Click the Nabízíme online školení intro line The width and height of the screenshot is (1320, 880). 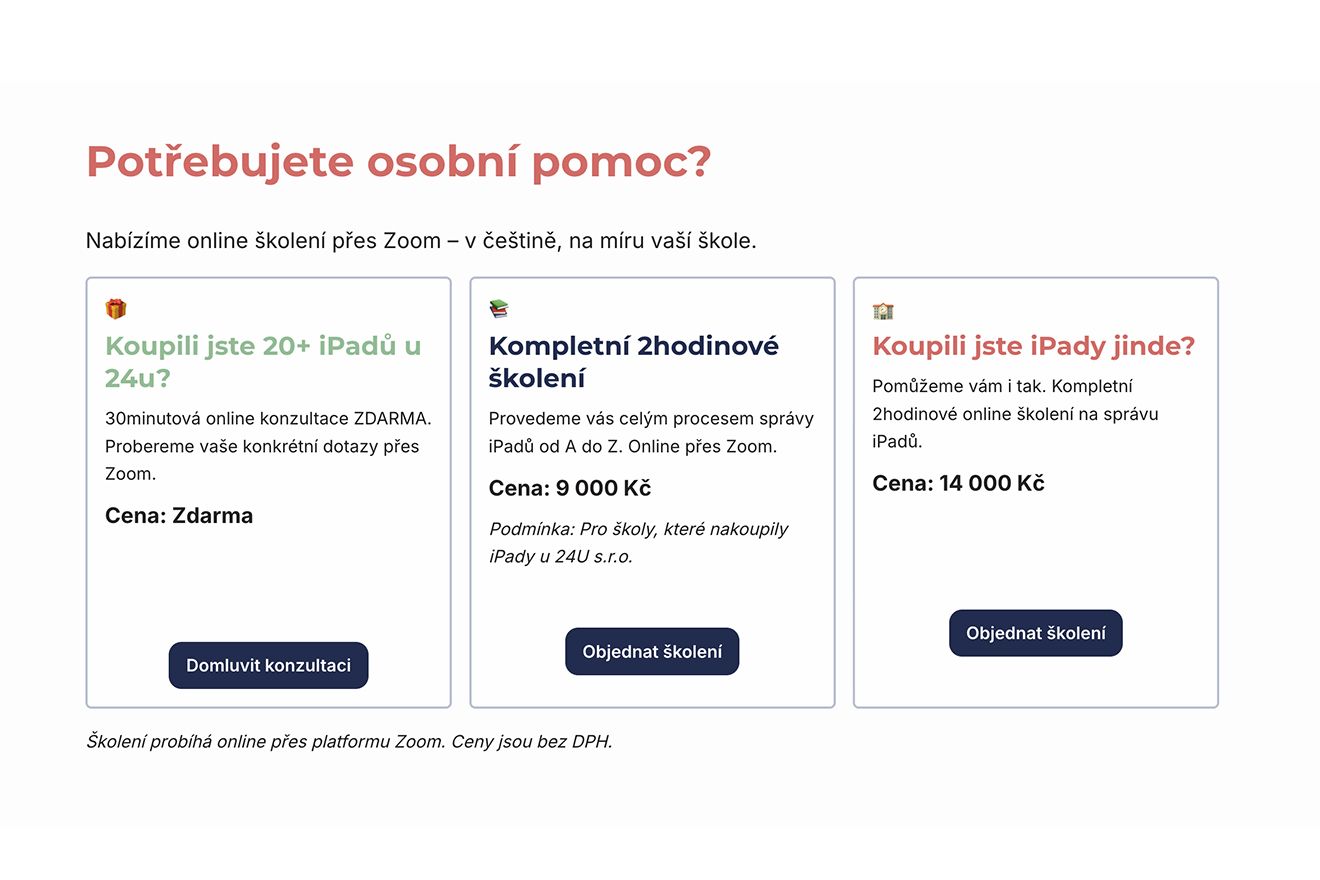tap(421, 240)
